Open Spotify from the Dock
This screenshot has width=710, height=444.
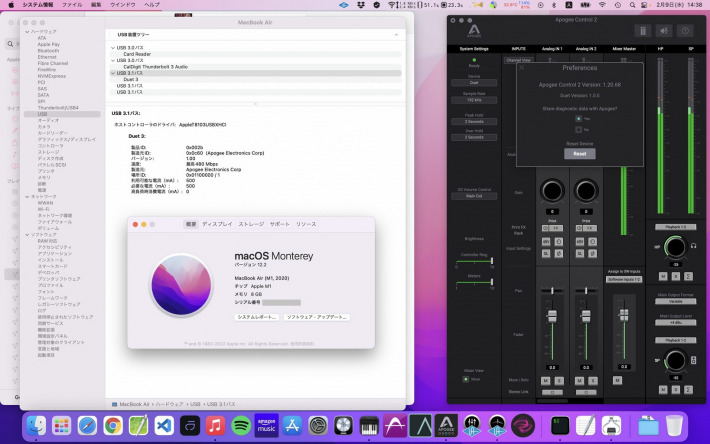tap(240, 425)
